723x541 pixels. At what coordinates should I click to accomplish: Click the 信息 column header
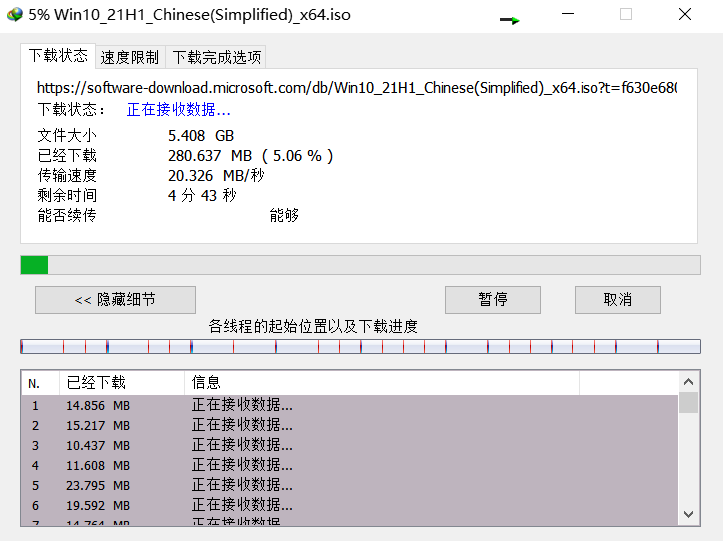(382, 383)
